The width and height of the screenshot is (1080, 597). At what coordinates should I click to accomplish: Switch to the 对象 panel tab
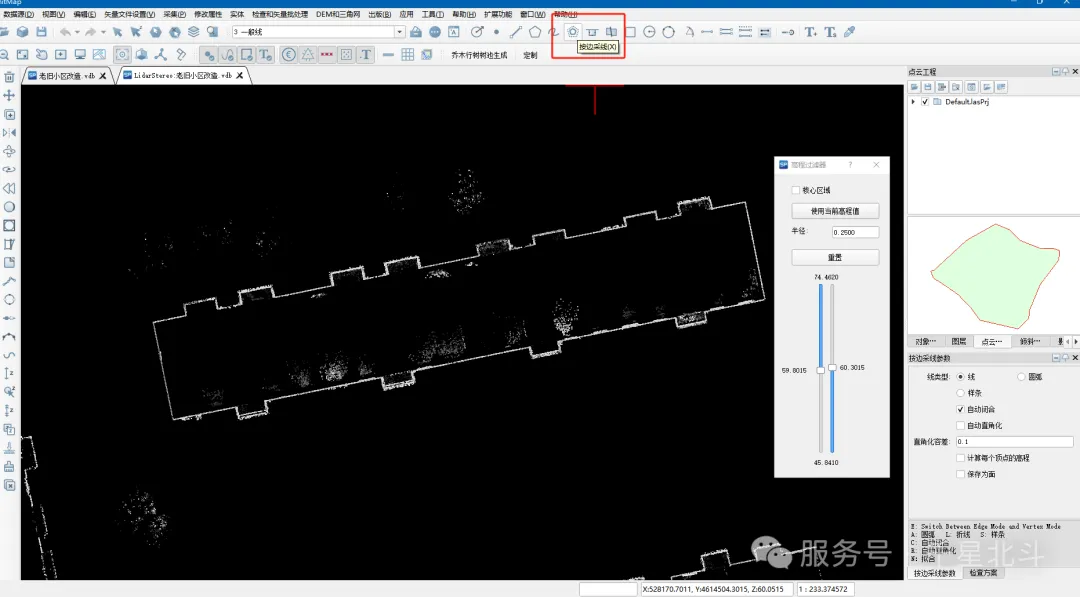click(925, 342)
